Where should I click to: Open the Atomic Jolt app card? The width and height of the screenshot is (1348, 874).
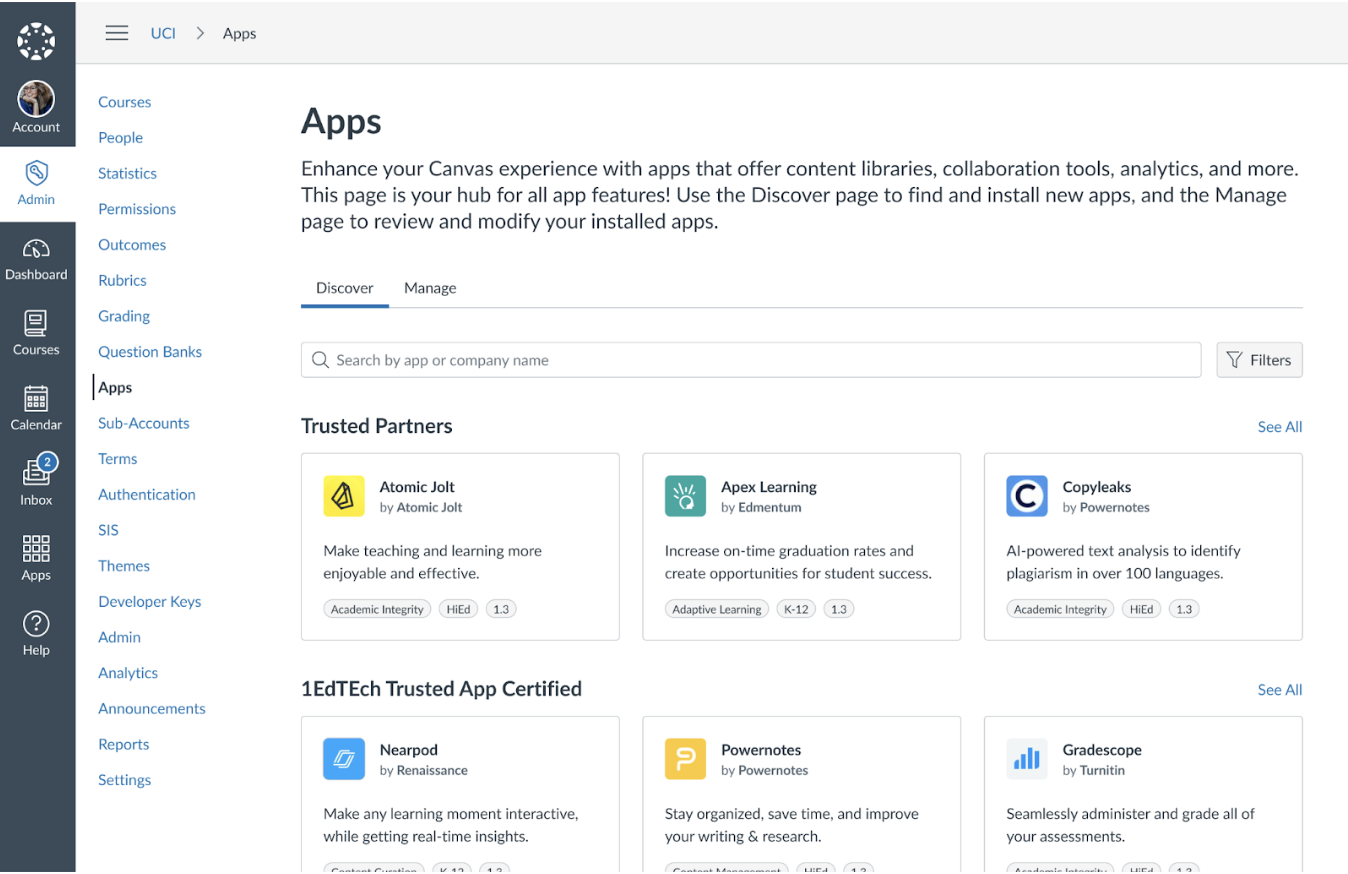pos(460,546)
